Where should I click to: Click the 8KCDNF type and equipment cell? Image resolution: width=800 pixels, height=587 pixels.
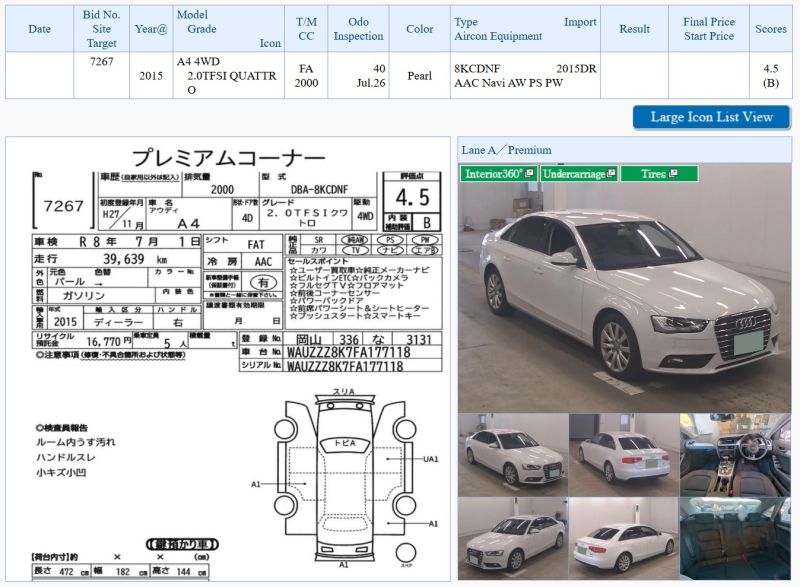coord(525,75)
